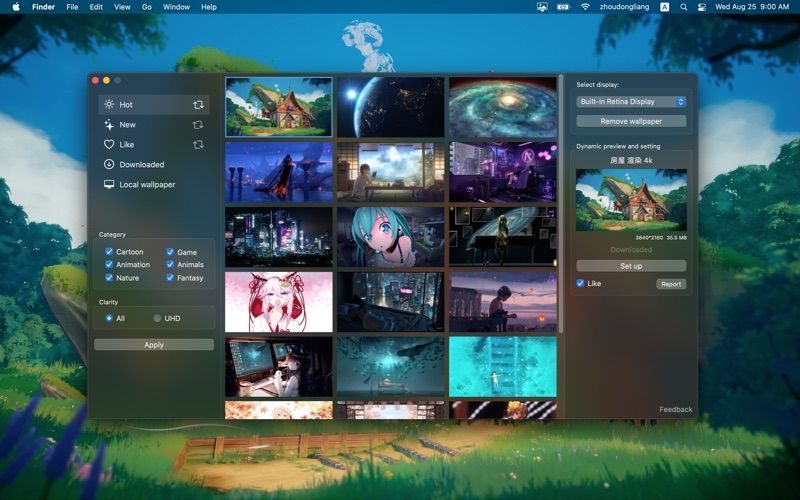This screenshot has height=500, width=800.
Task: Select the UHD clarity option
Action: coord(157,318)
